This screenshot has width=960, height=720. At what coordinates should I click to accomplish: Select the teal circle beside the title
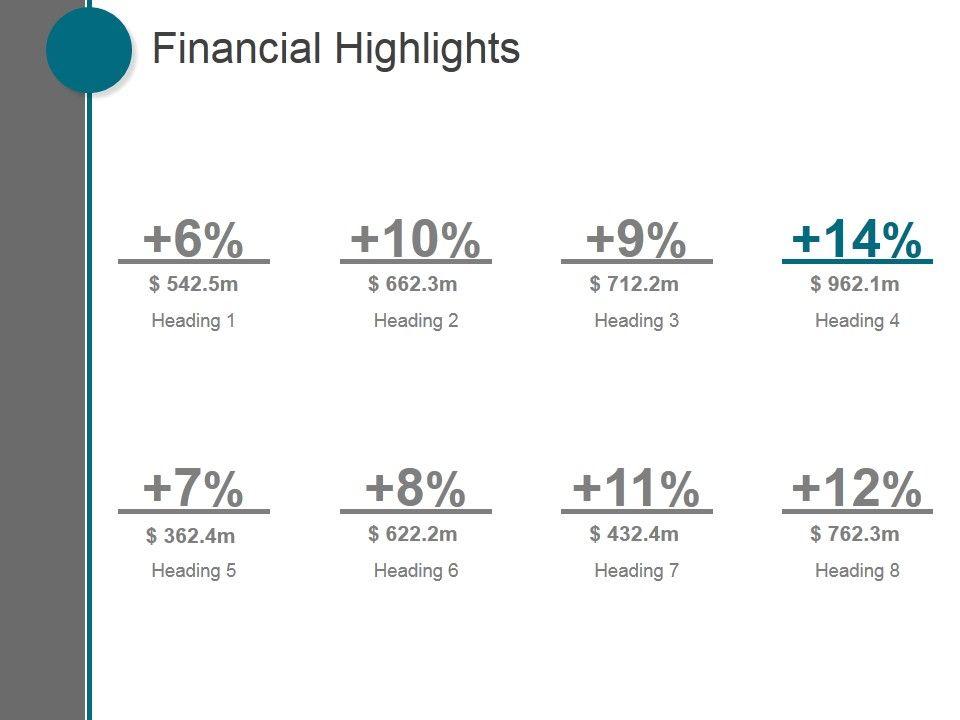(x=89, y=50)
